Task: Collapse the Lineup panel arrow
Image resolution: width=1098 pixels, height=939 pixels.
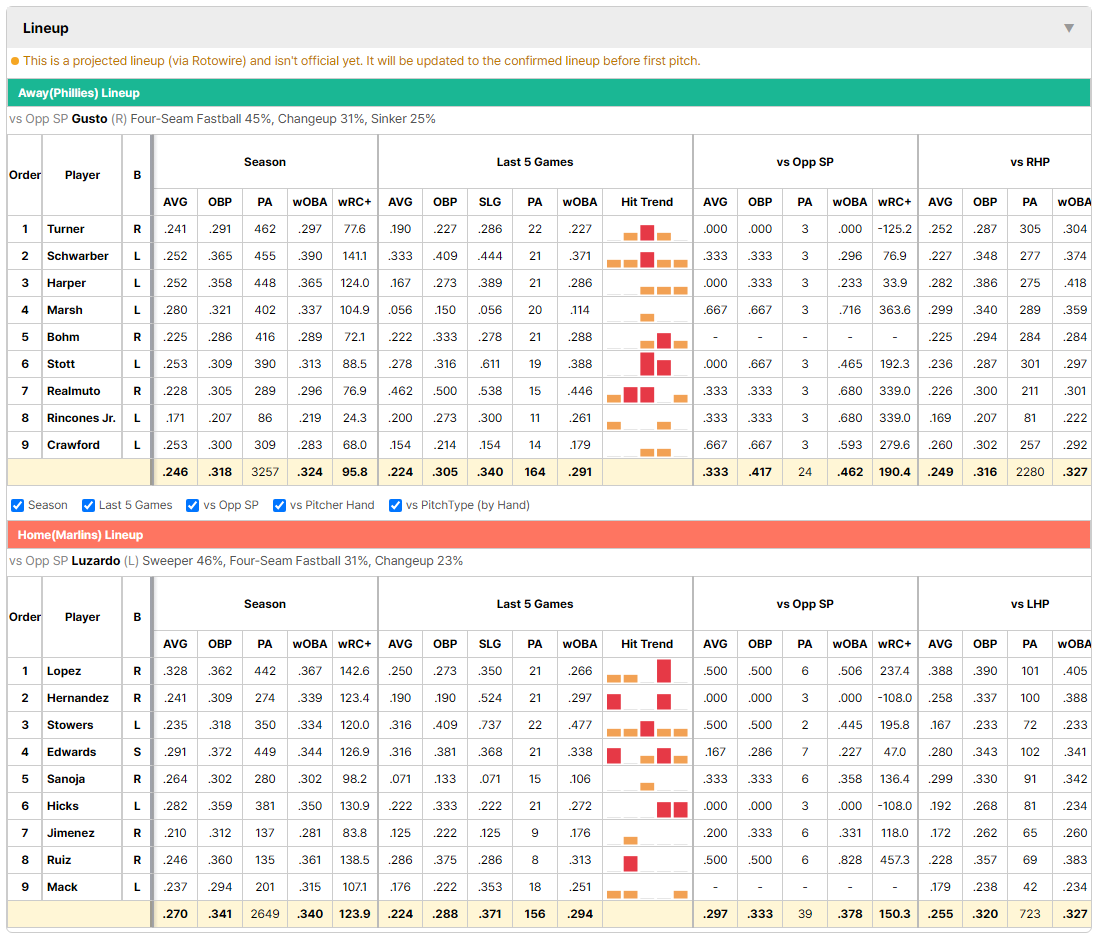Action: click(x=1069, y=28)
